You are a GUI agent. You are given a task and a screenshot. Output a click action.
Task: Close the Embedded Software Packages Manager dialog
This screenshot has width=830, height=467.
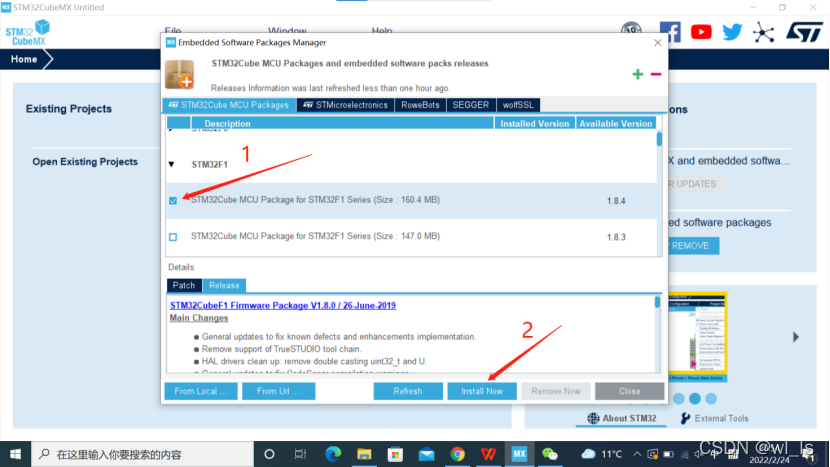tap(657, 42)
